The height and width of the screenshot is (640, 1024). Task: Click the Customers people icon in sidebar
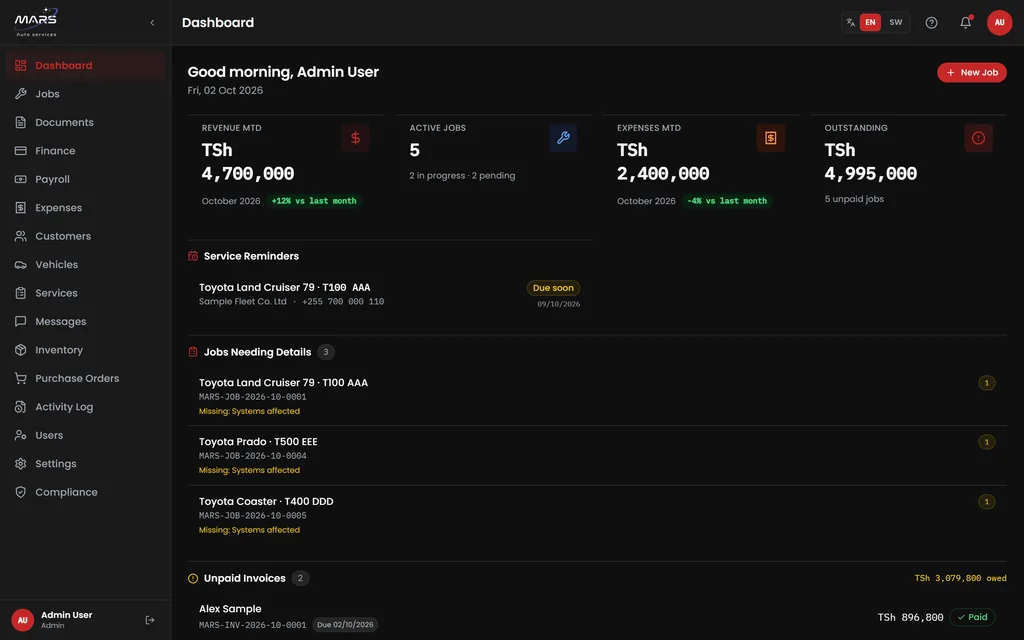point(21,236)
